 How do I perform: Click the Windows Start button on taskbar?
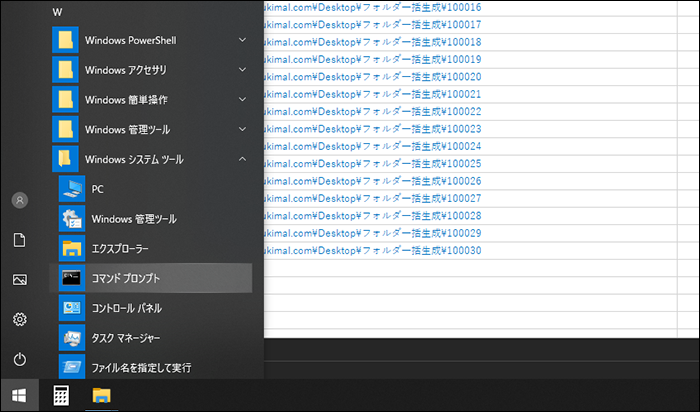point(19,395)
